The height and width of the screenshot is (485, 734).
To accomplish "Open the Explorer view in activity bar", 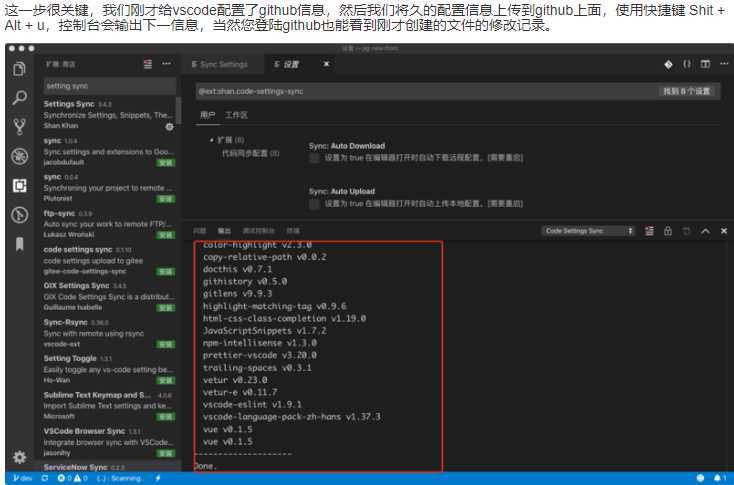I will [x=19, y=69].
